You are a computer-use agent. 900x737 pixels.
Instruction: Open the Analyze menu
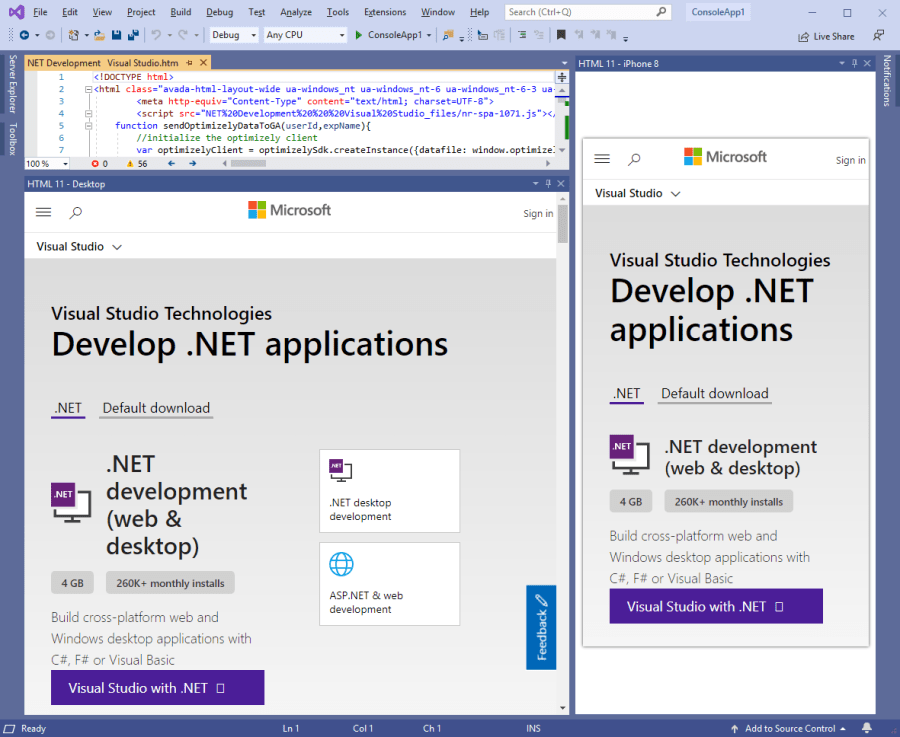tap(295, 12)
